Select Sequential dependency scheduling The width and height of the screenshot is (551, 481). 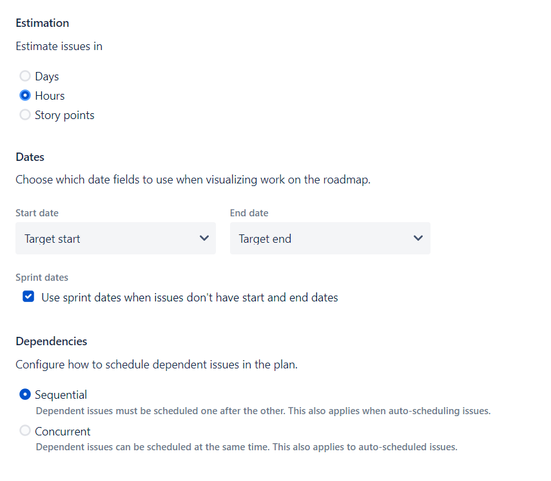(25, 394)
